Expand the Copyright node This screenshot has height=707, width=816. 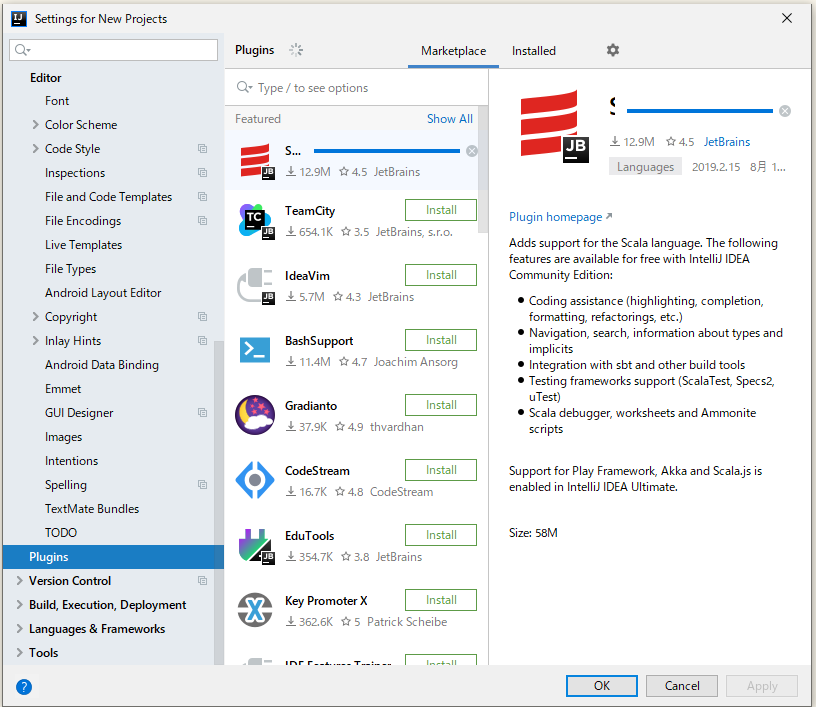[35, 316]
